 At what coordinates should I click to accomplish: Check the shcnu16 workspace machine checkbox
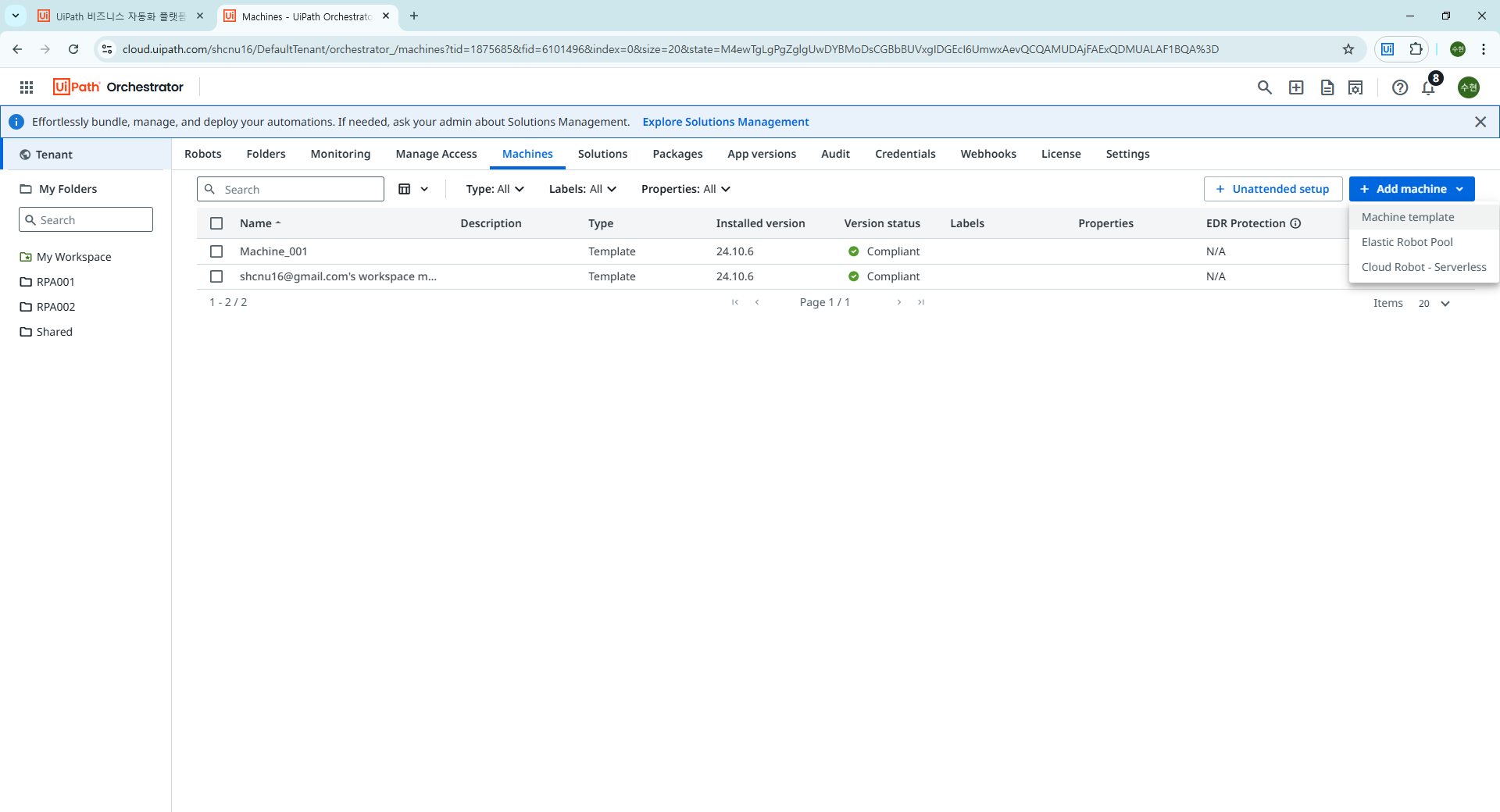coord(216,276)
